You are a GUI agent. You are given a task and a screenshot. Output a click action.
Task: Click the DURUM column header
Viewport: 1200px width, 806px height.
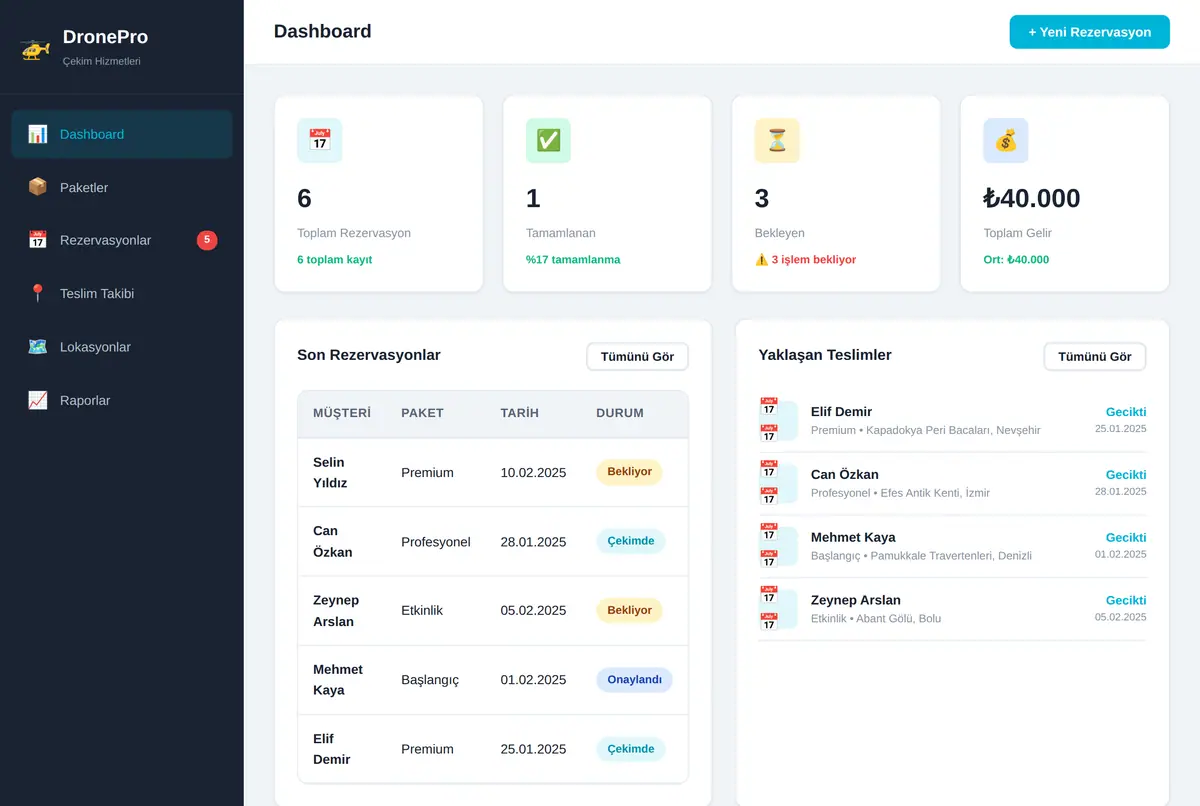[620, 413]
